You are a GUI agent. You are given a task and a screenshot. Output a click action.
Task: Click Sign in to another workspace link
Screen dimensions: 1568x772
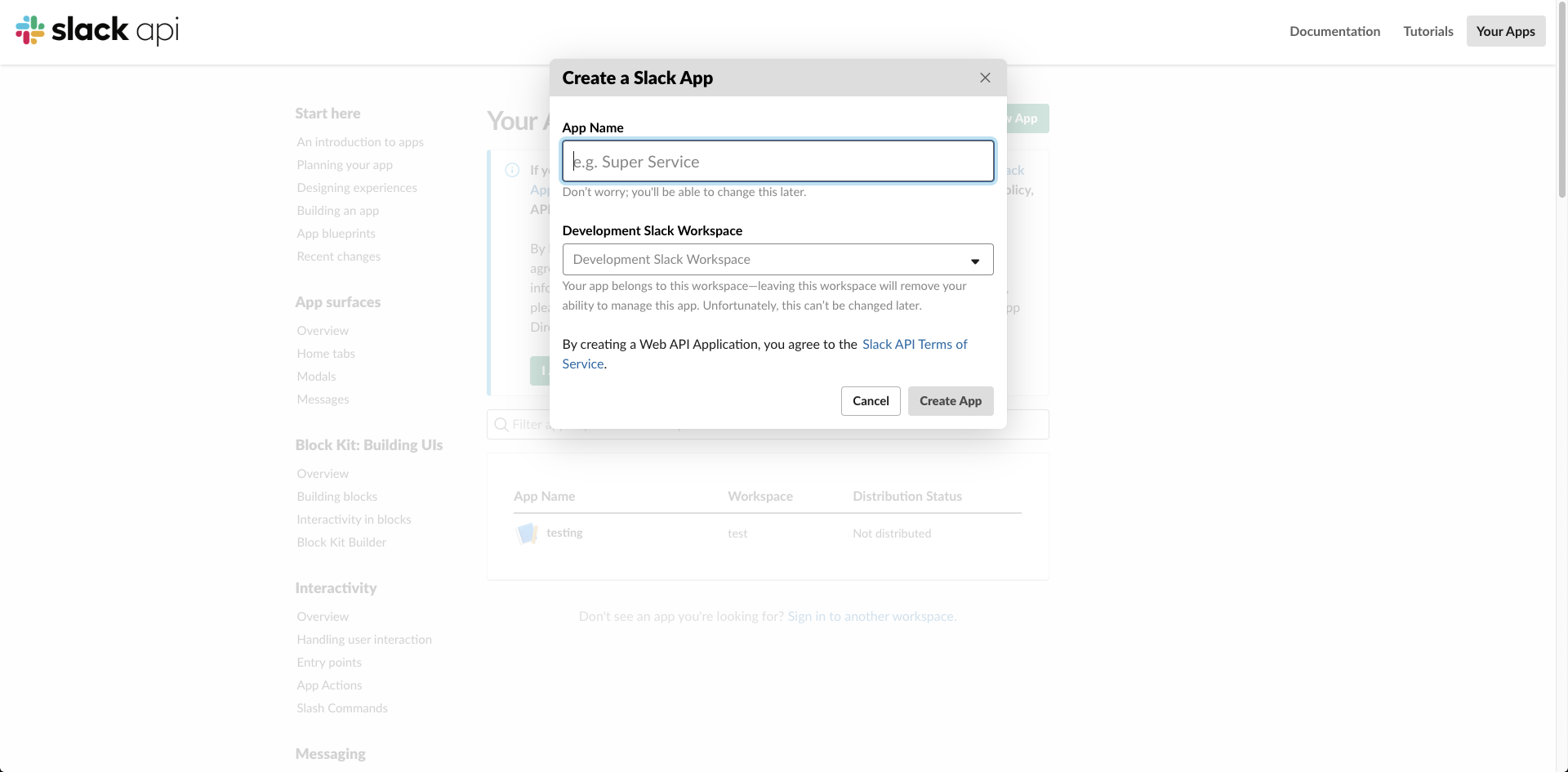pyautogui.click(x=871, y=617)
